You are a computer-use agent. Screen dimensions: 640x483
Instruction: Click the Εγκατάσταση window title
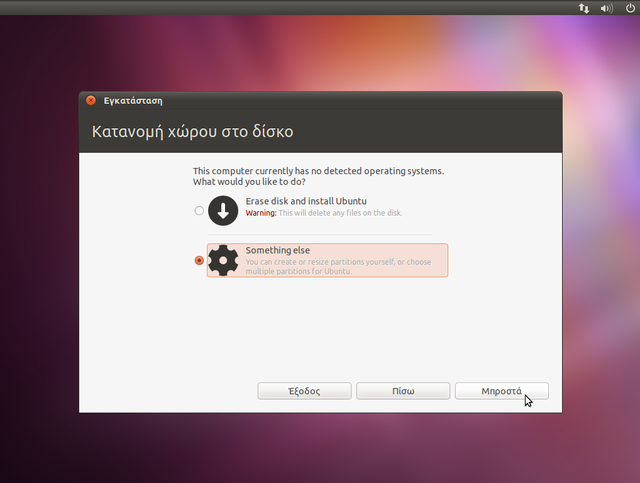pos(133,101)
